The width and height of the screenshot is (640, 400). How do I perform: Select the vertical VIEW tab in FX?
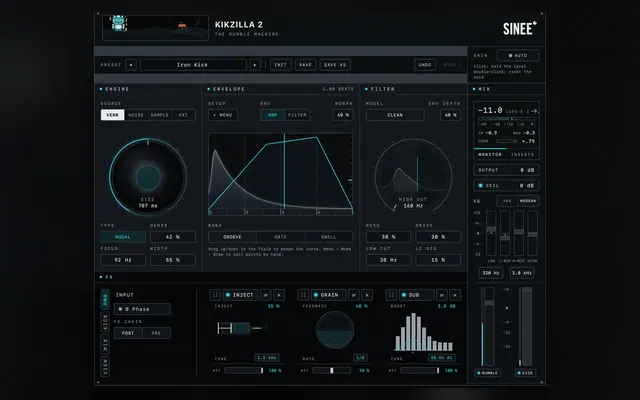point(105,367)
